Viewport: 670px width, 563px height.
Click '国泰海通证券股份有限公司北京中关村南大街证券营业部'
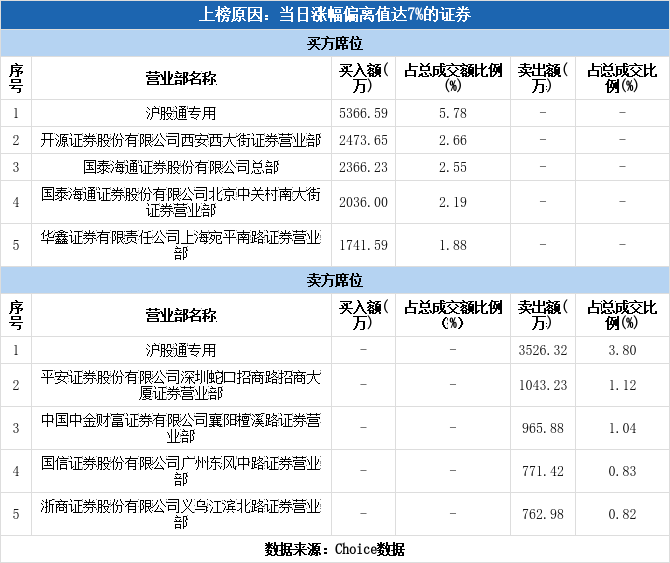click(x=181, y=202)
